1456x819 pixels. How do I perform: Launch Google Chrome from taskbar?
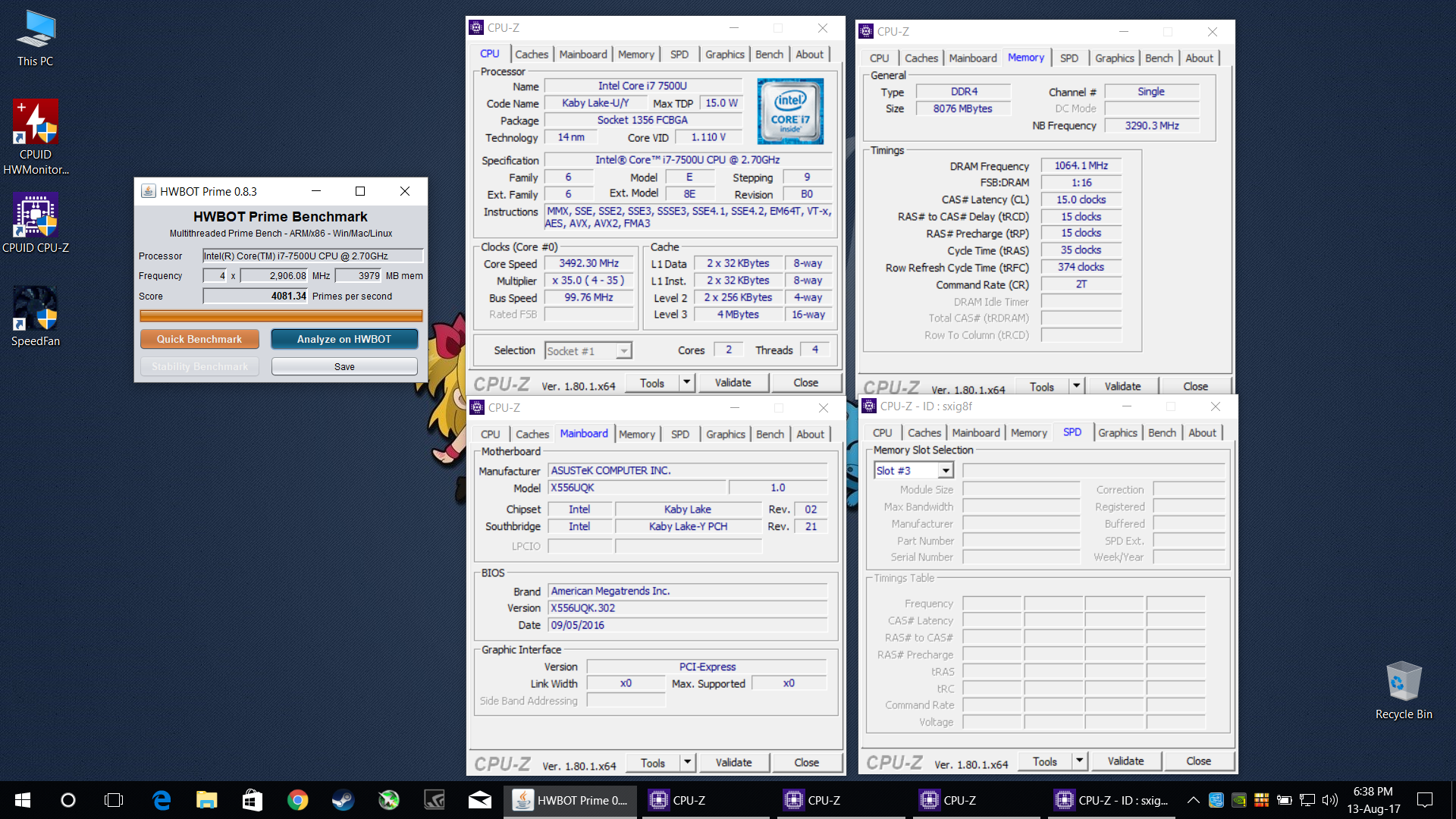tap(298, 800)
